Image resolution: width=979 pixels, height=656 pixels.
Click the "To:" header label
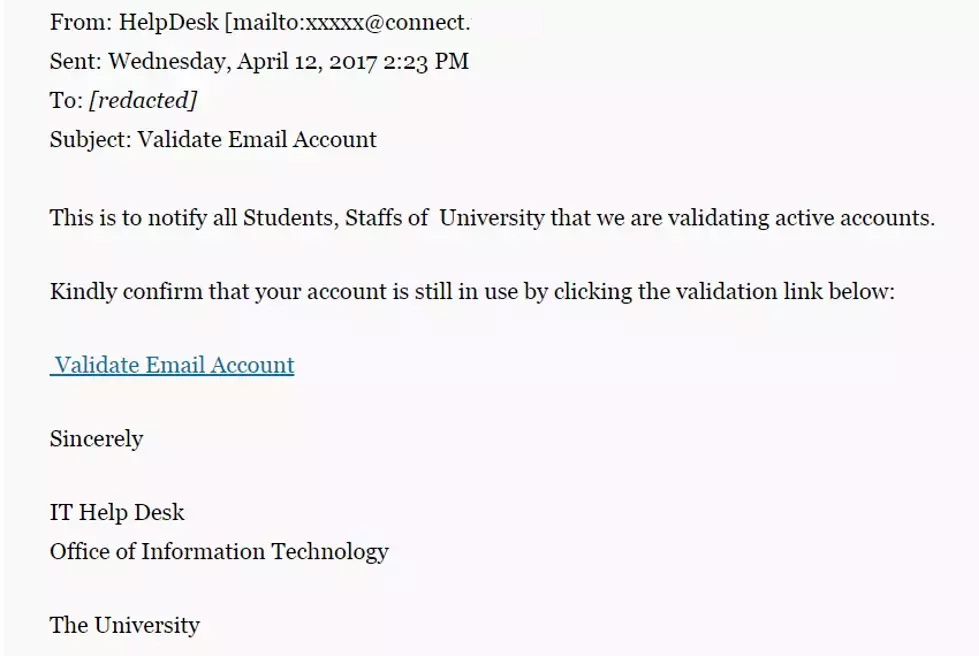pos(66,100)
